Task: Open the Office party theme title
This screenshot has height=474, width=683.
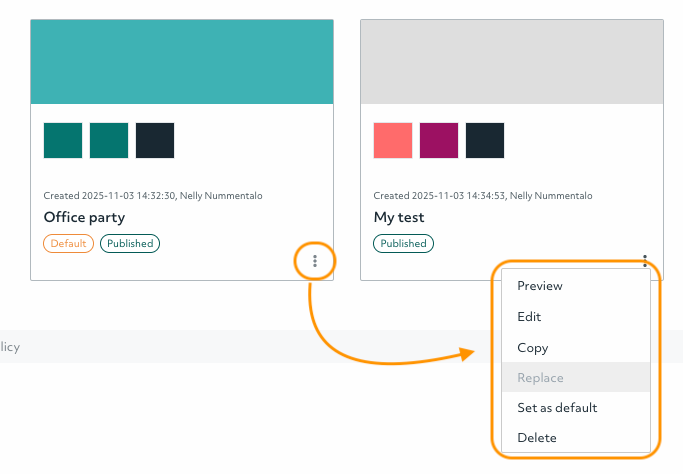Action: (x=84, y=217)
